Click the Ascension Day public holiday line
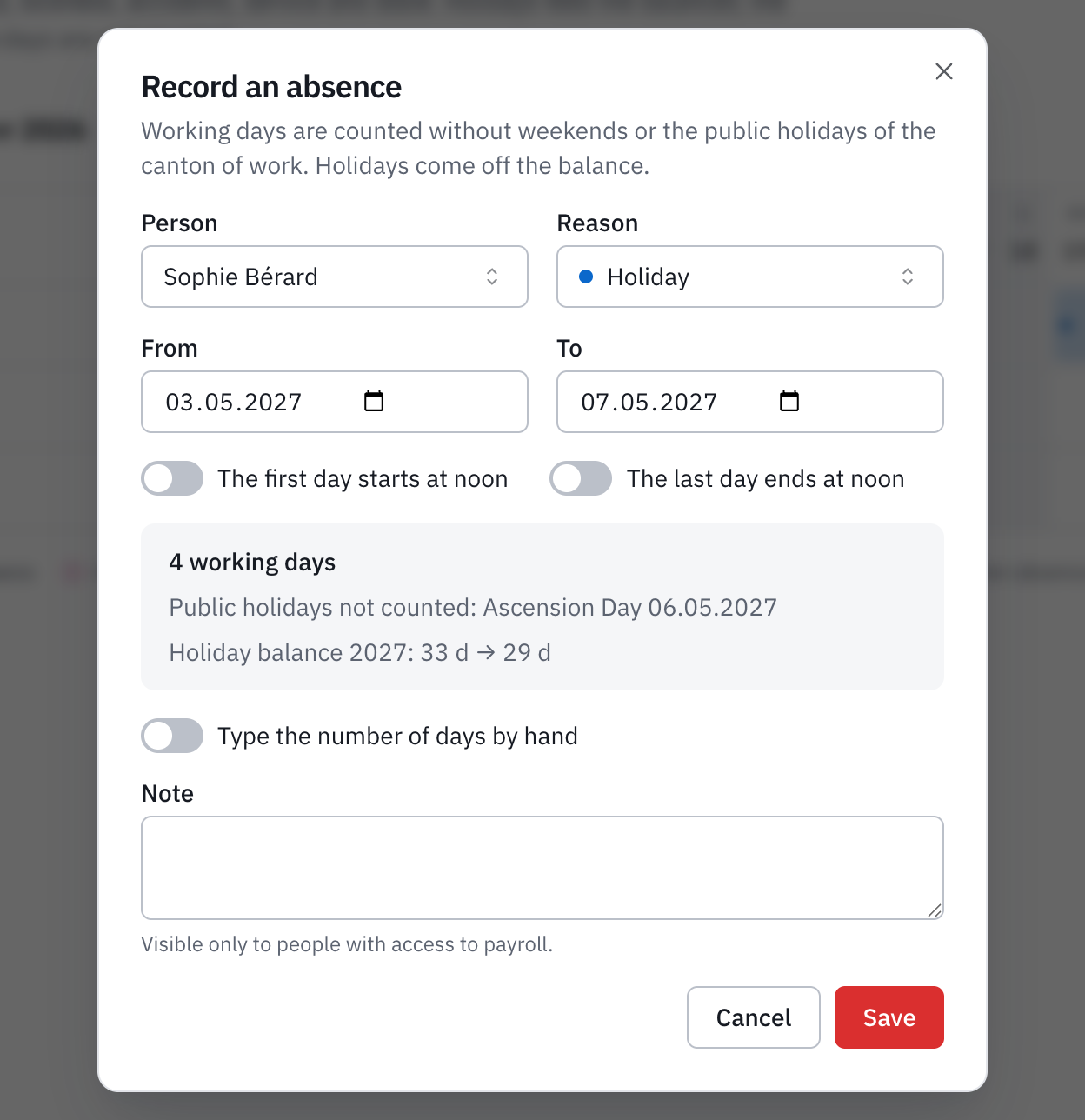The height and width of the screenshot is (1120, 1085). (x=473, y=607)
